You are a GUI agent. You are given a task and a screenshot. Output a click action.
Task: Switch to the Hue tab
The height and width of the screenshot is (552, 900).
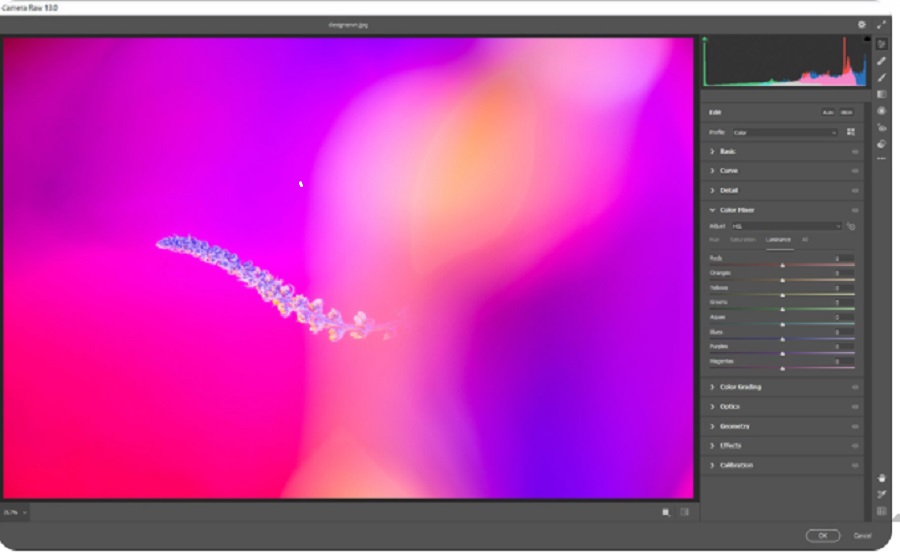point(714,240)
